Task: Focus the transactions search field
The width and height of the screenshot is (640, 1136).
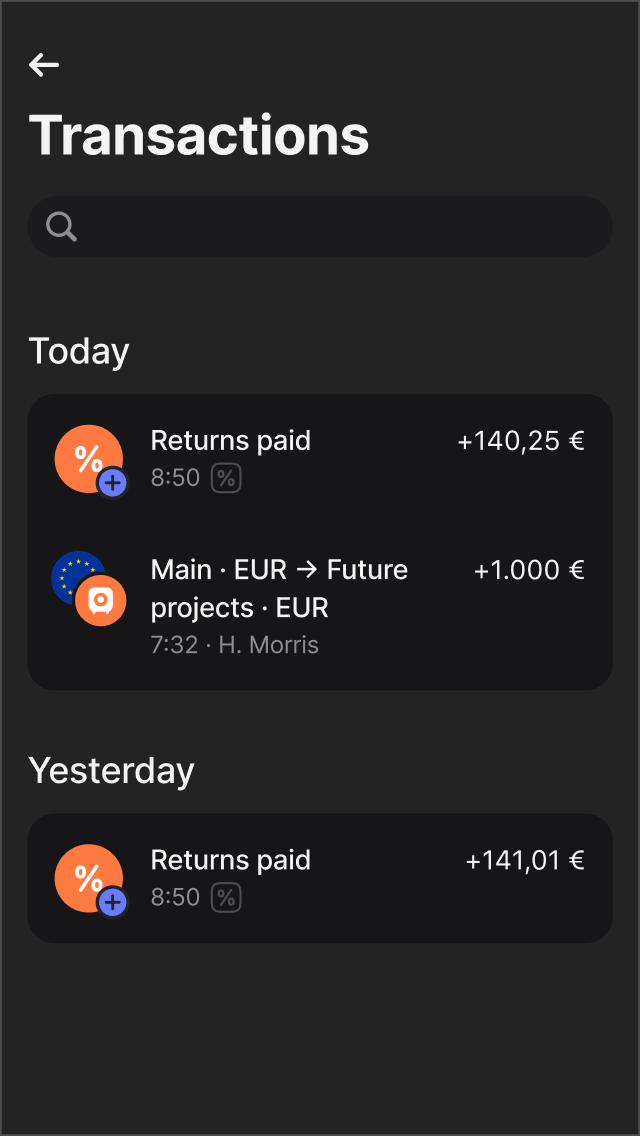Action: coord(340,227)
